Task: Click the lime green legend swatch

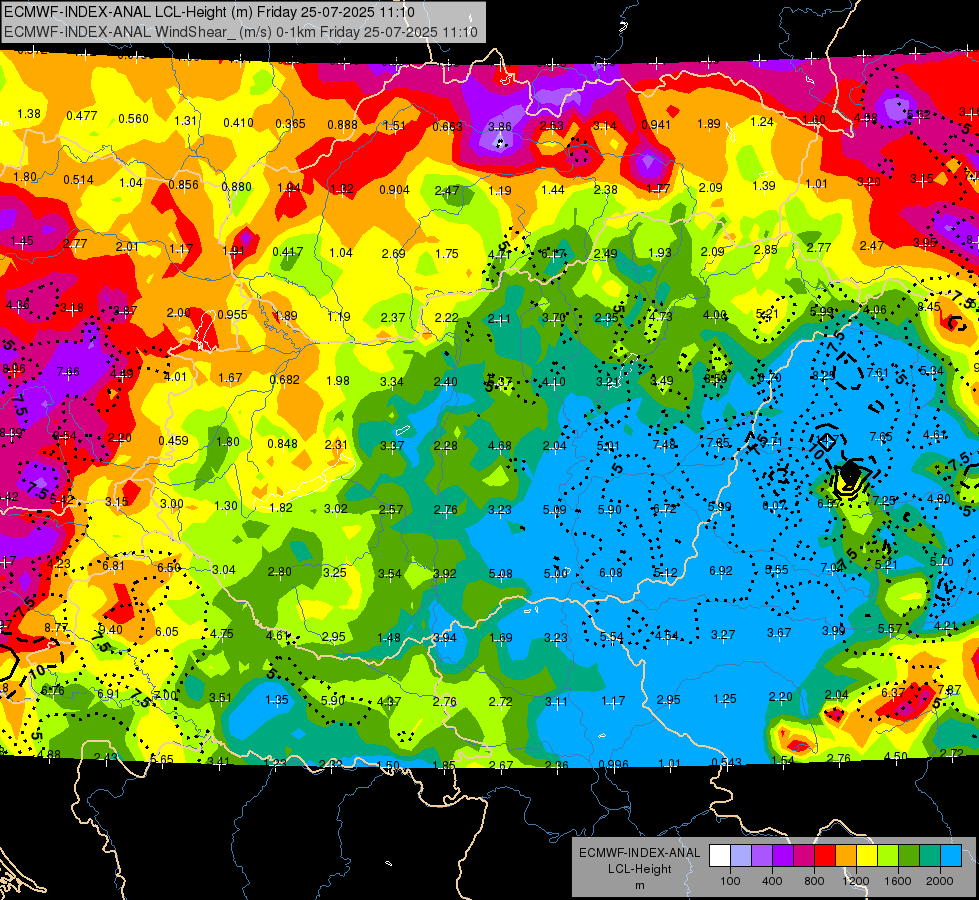Action: [888, 855]
